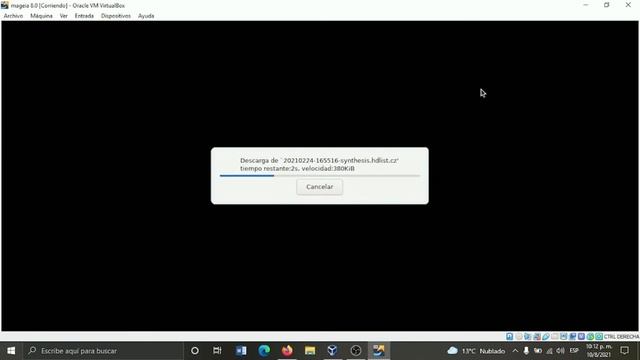Image resolution: width=640 pixels, height=360 pixels.
Task: Click the 'Descarga de' file name text
Action: (x=319, y=160)
